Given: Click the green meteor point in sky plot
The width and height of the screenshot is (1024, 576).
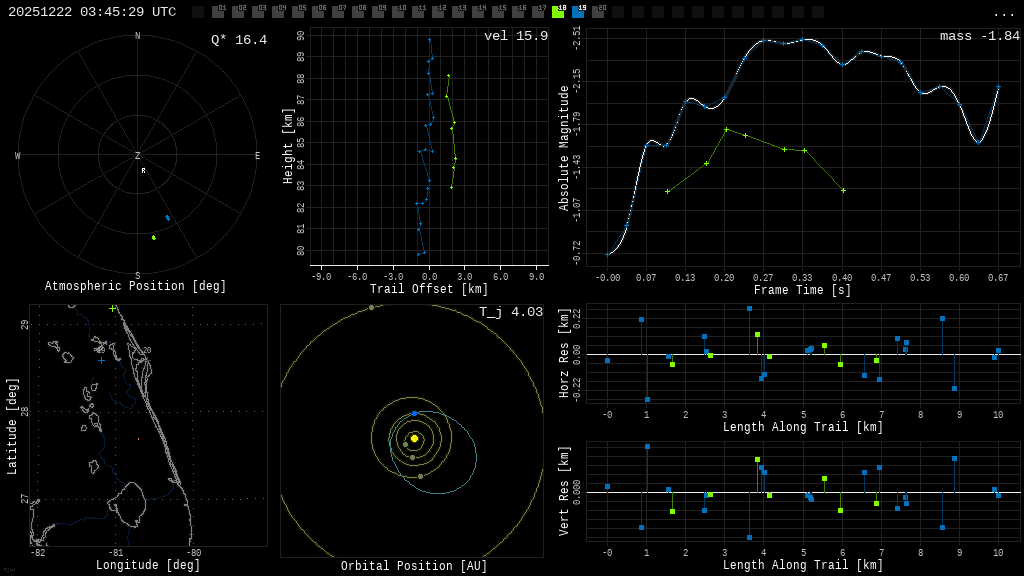Looking at the screenshot, I should pyautogui.click(x=153, y=237).
